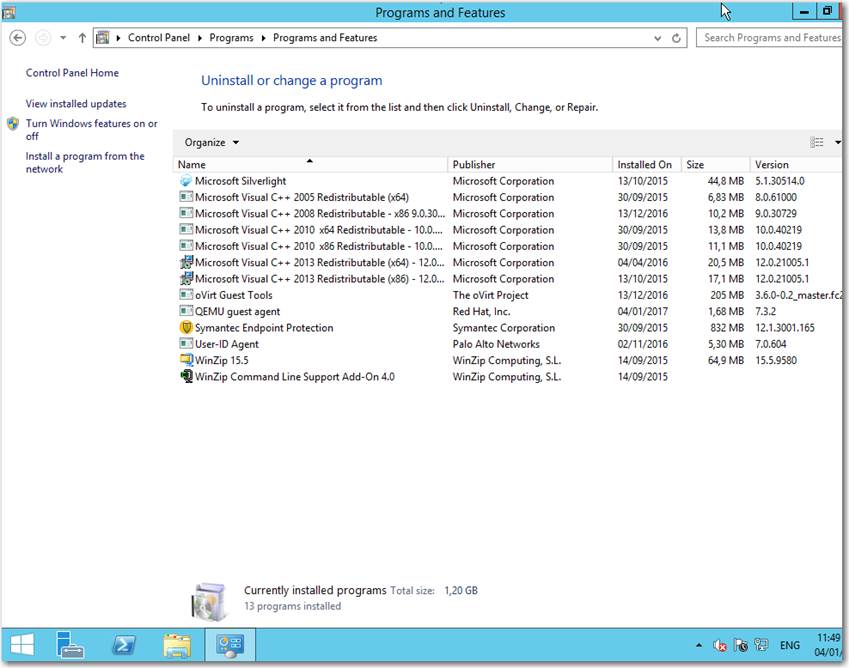Sort the list by Publisher column

pos(529,164)
